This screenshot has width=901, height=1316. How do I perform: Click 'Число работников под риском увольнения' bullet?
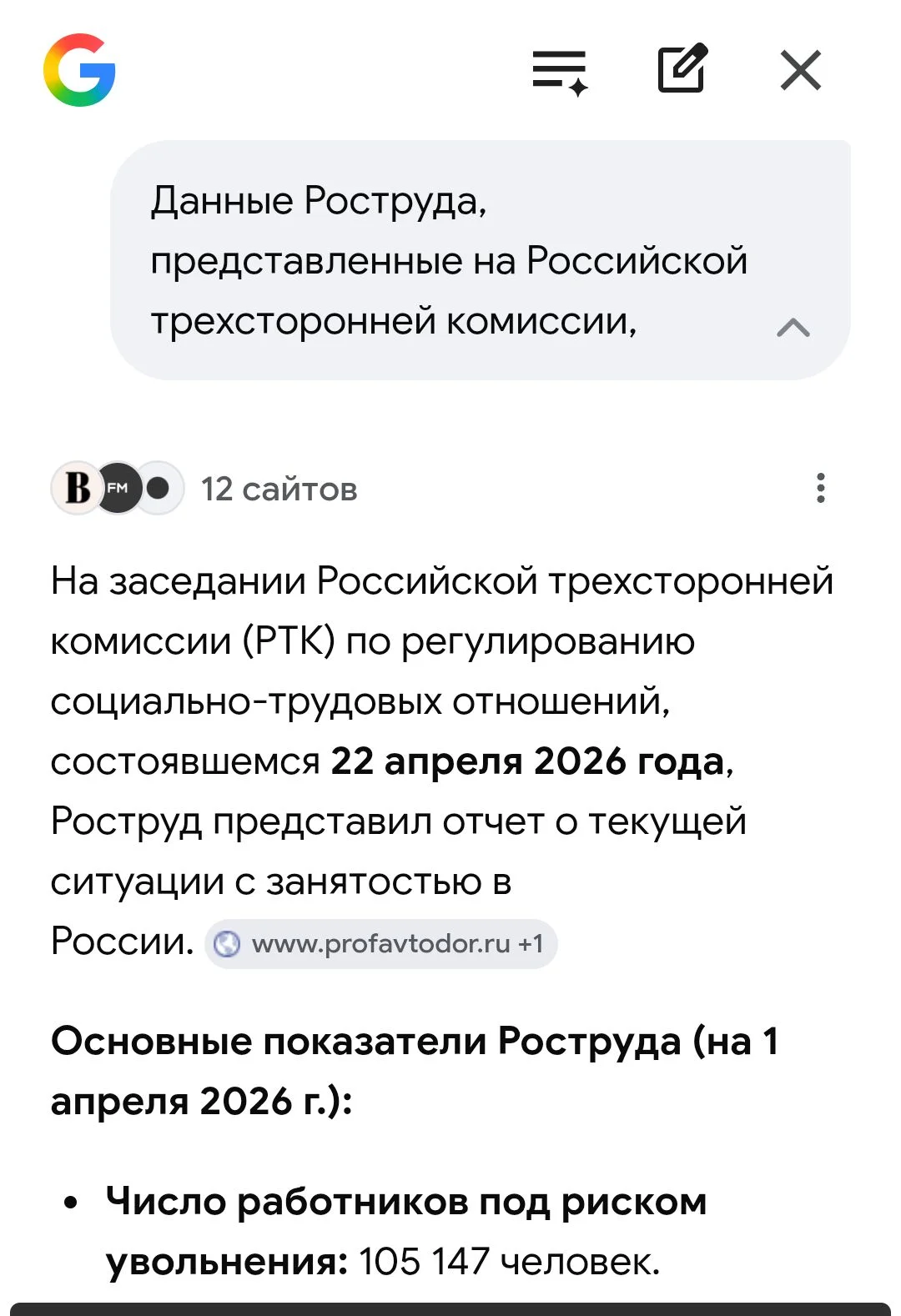(x=405, y=1203)
